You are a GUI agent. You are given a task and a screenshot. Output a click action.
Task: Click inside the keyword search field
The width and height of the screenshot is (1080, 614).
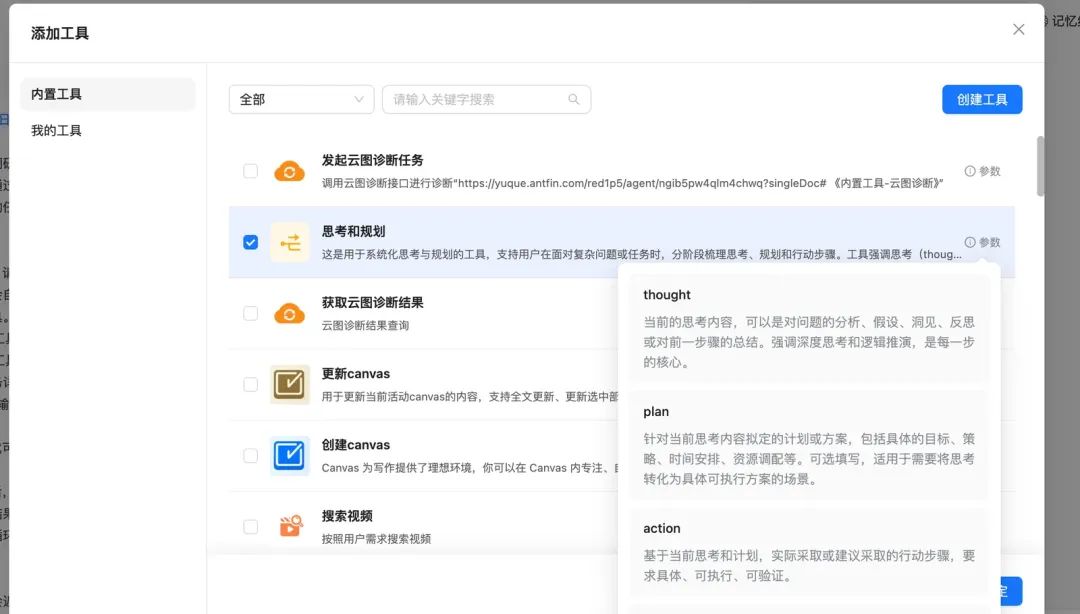[x=470, y=99]
